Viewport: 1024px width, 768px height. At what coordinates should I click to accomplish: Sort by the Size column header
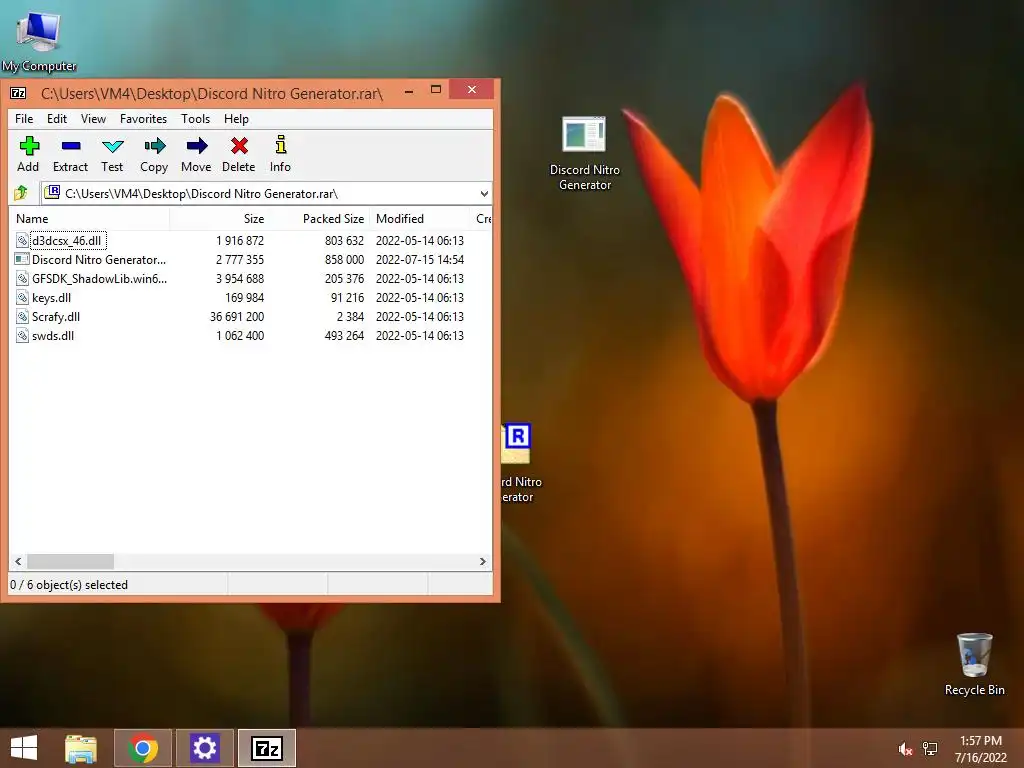click(220, 219)
